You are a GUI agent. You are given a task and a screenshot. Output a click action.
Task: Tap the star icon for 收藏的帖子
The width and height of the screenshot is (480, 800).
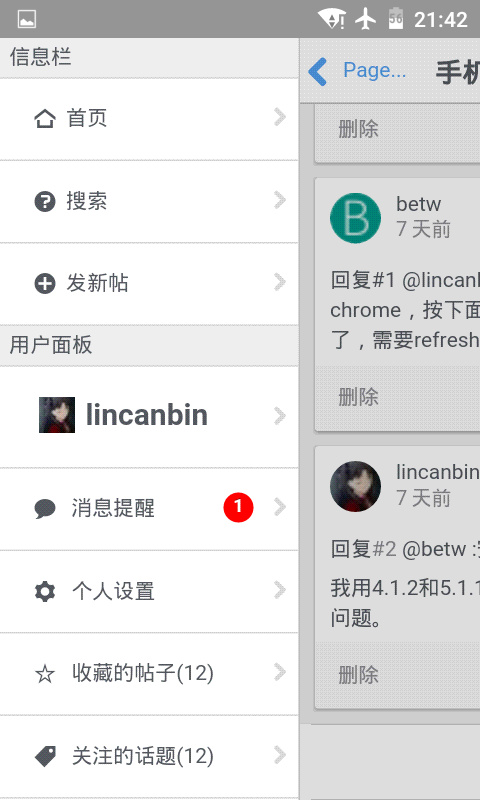coord(45,674)
